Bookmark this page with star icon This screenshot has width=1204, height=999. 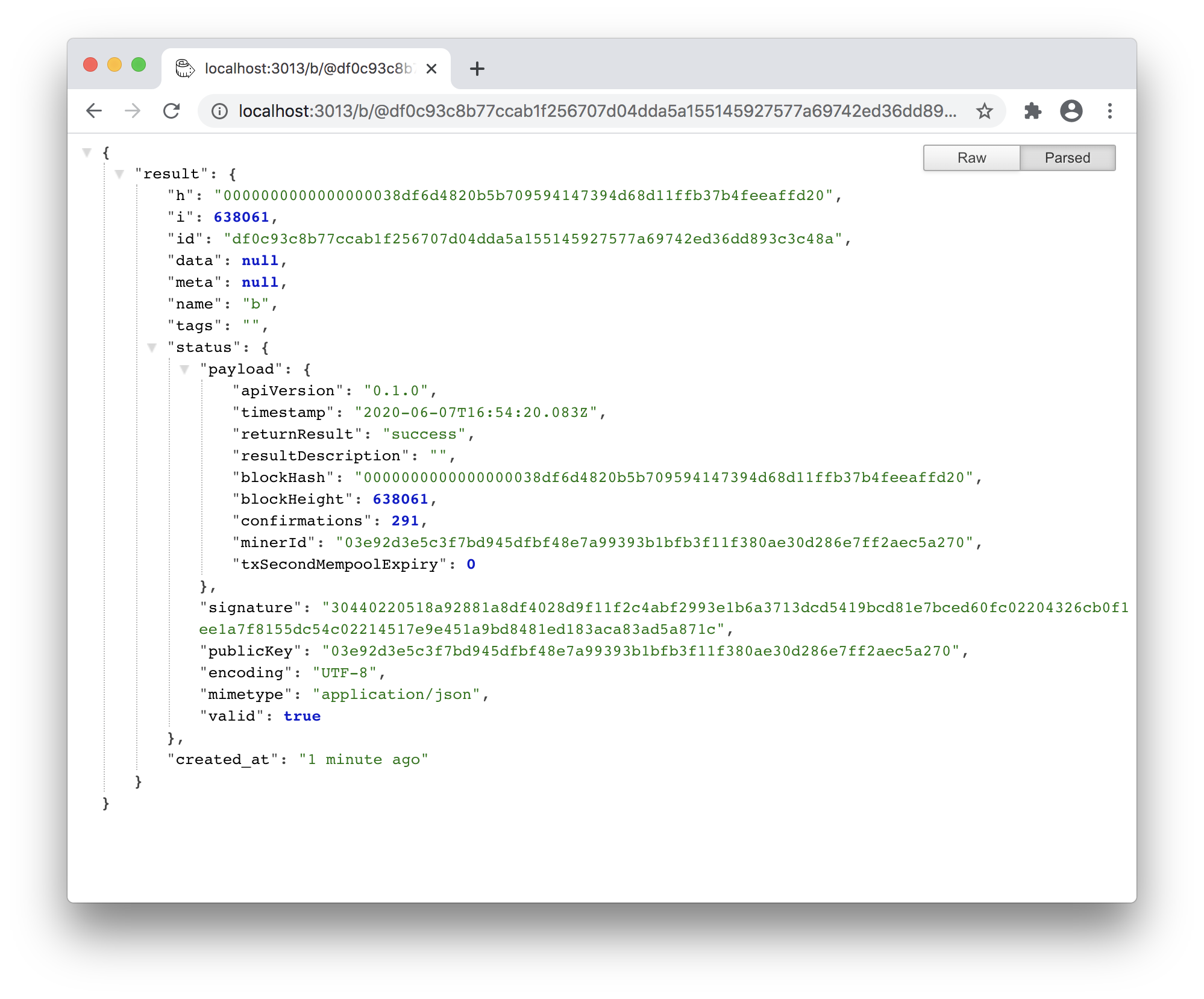(x=984, y=111)
